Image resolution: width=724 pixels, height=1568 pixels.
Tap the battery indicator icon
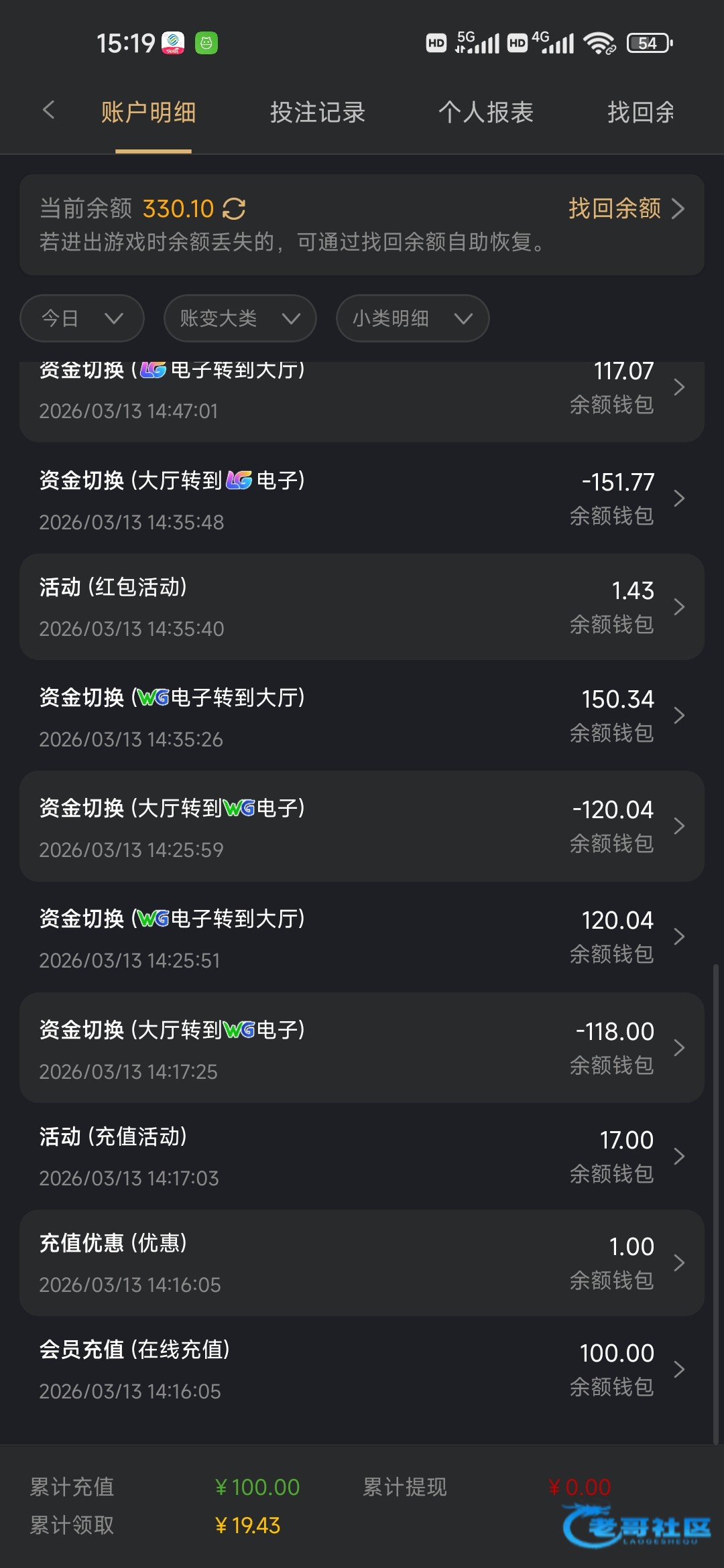pyautogui.click(x=649, y=44)
